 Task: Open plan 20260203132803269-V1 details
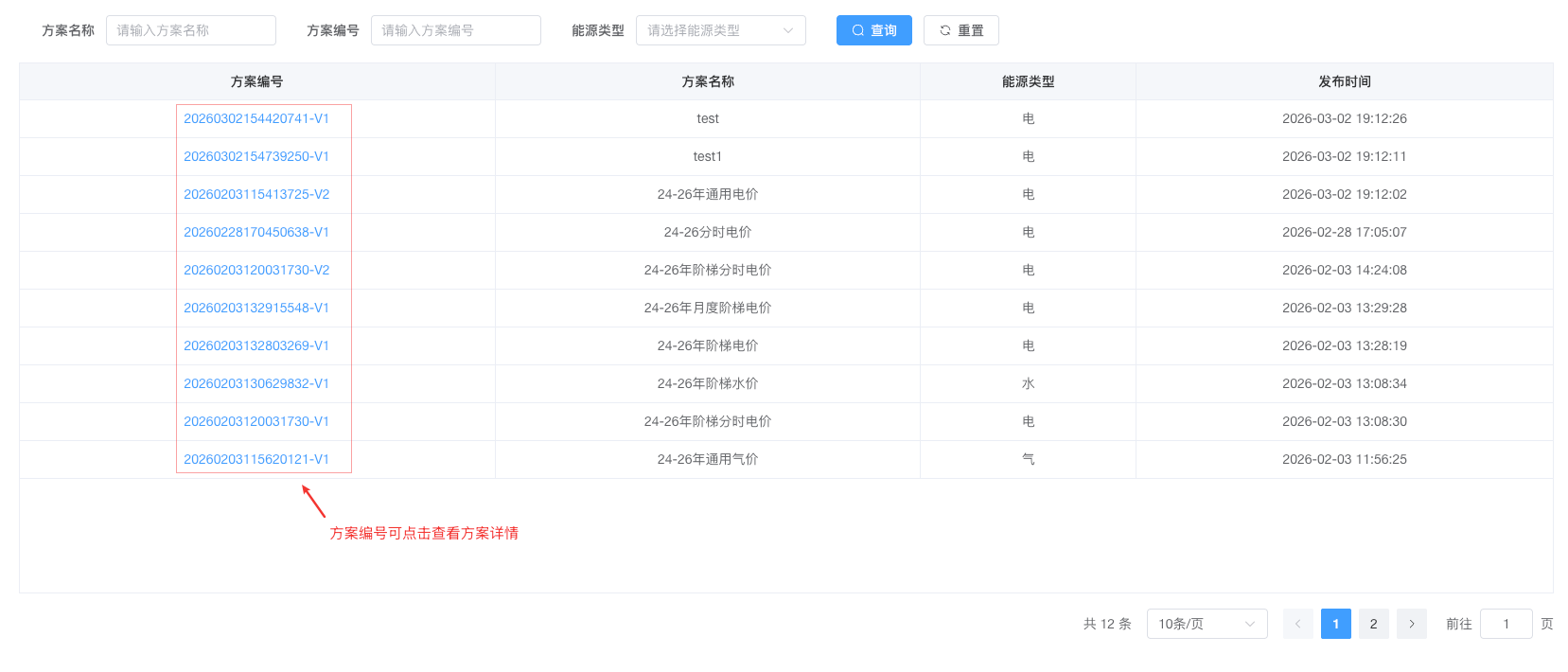[256, 345]
